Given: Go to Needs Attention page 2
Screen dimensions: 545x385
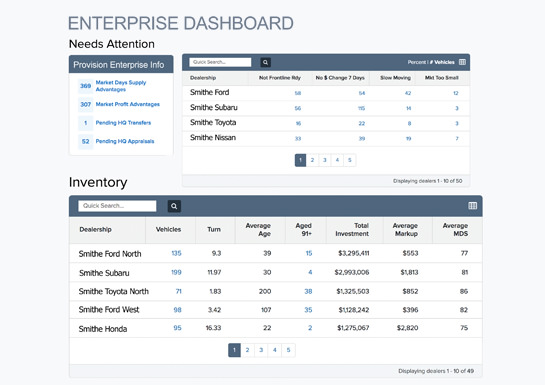Looking at the screenshot, I should [312, 160].
